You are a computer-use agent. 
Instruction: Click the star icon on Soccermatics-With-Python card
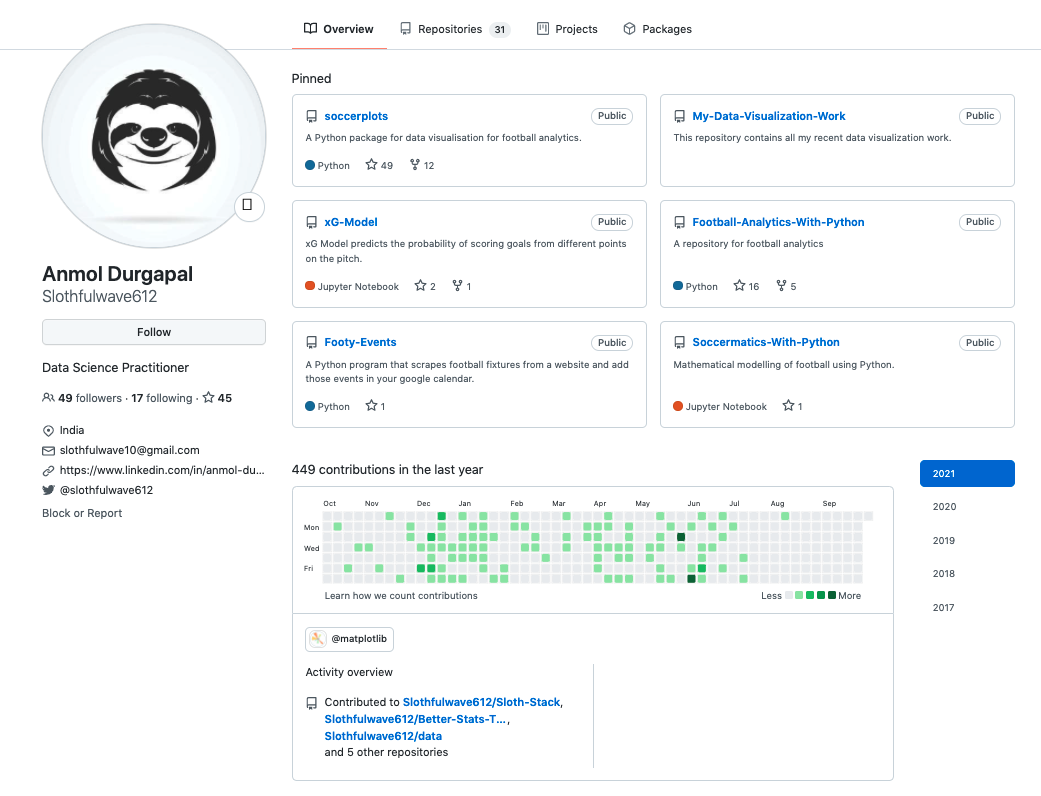point(788,406)
